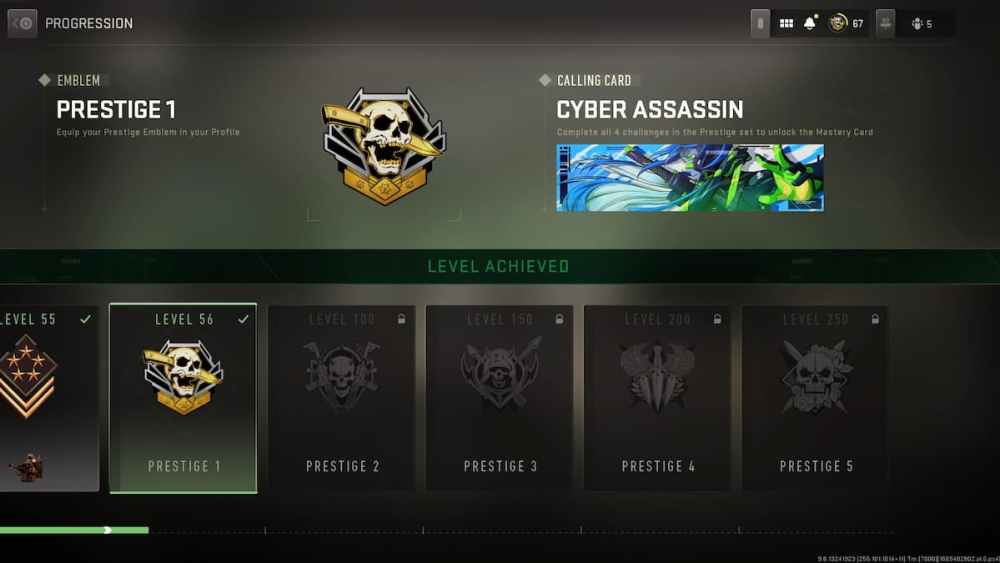Click the back arrow beside Progression

[22, 24]
